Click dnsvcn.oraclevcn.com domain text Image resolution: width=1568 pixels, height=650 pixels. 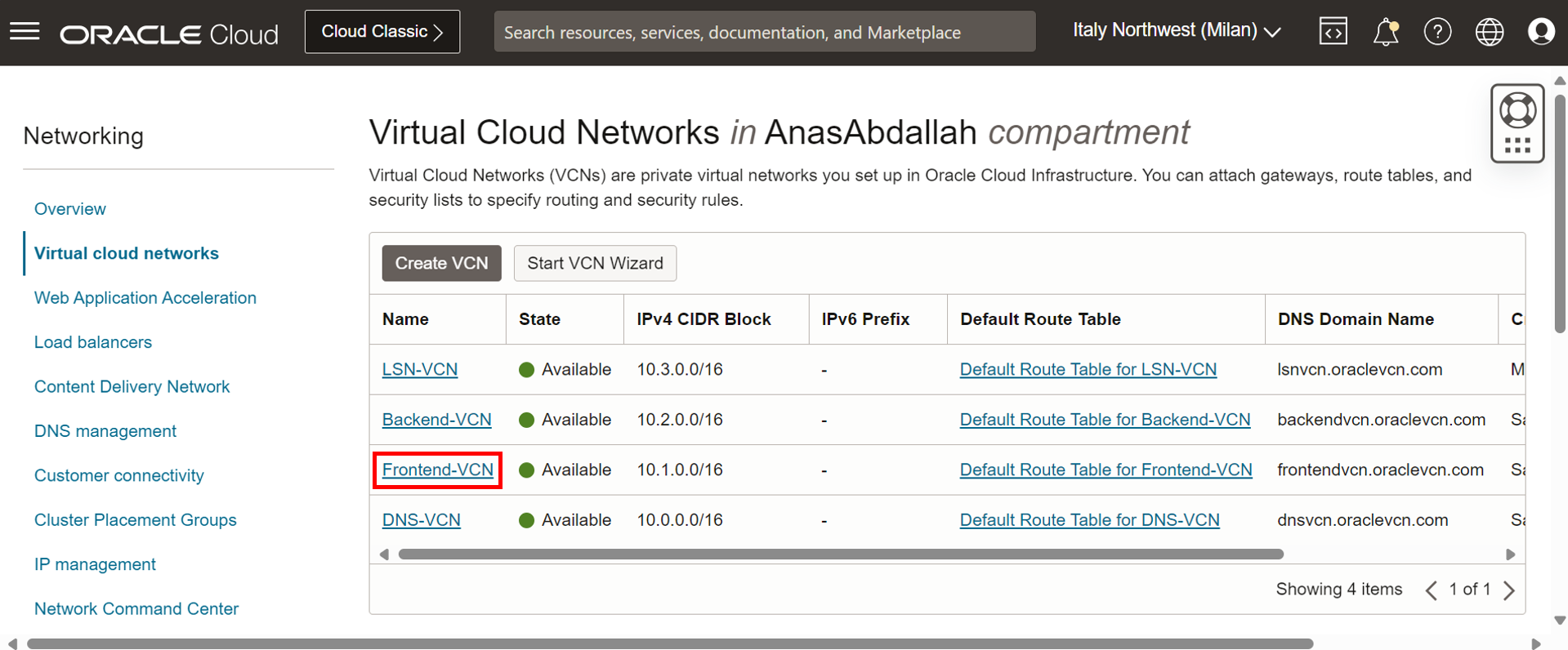click(x=1363, y=520)
